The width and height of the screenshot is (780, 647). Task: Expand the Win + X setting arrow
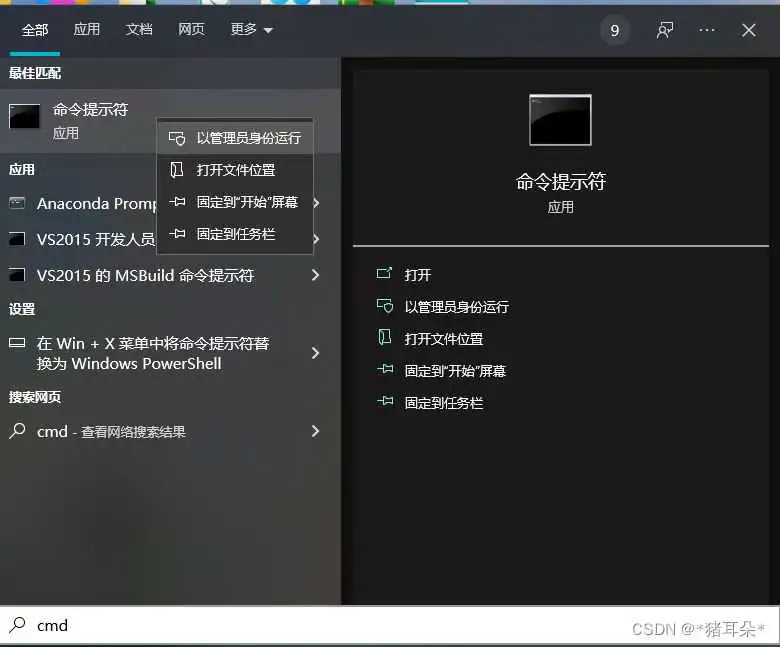coord(315,353)
